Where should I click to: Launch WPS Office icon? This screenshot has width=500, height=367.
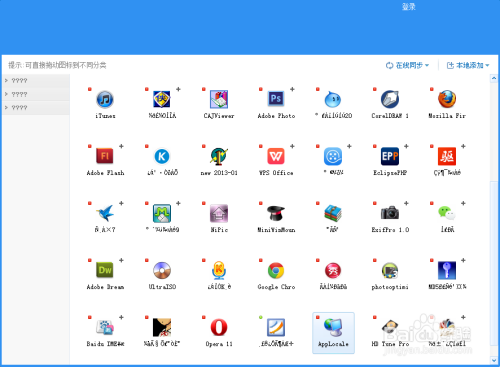click(x=276, y=156)
